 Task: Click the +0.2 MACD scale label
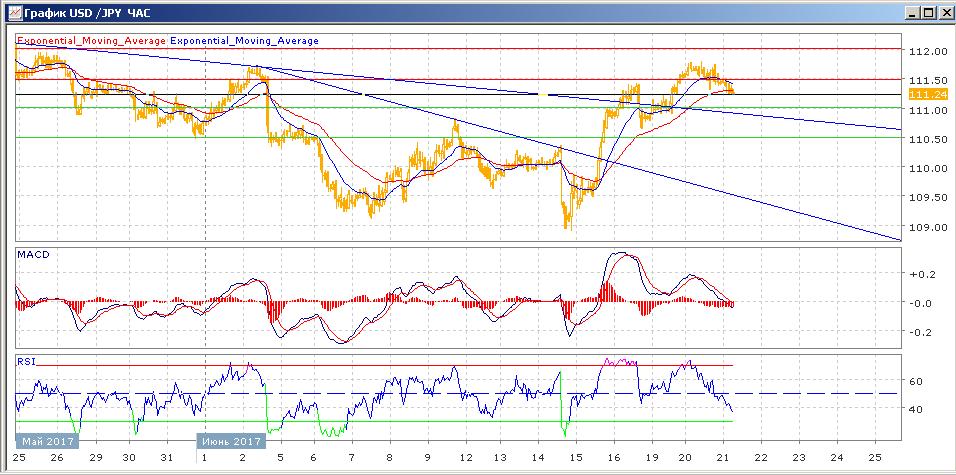click(920, 273)
